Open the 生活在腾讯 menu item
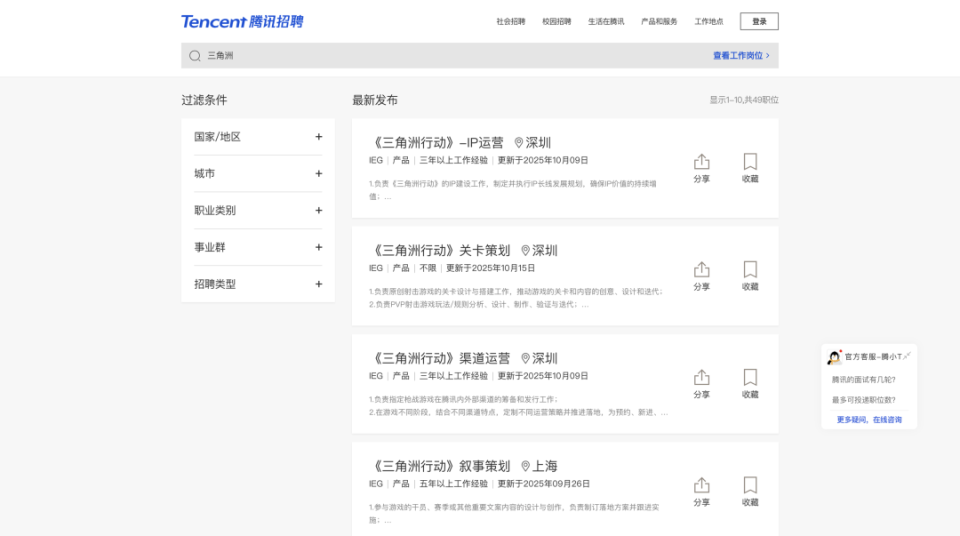This screenshot has width=960, height=536. point(606,21)
